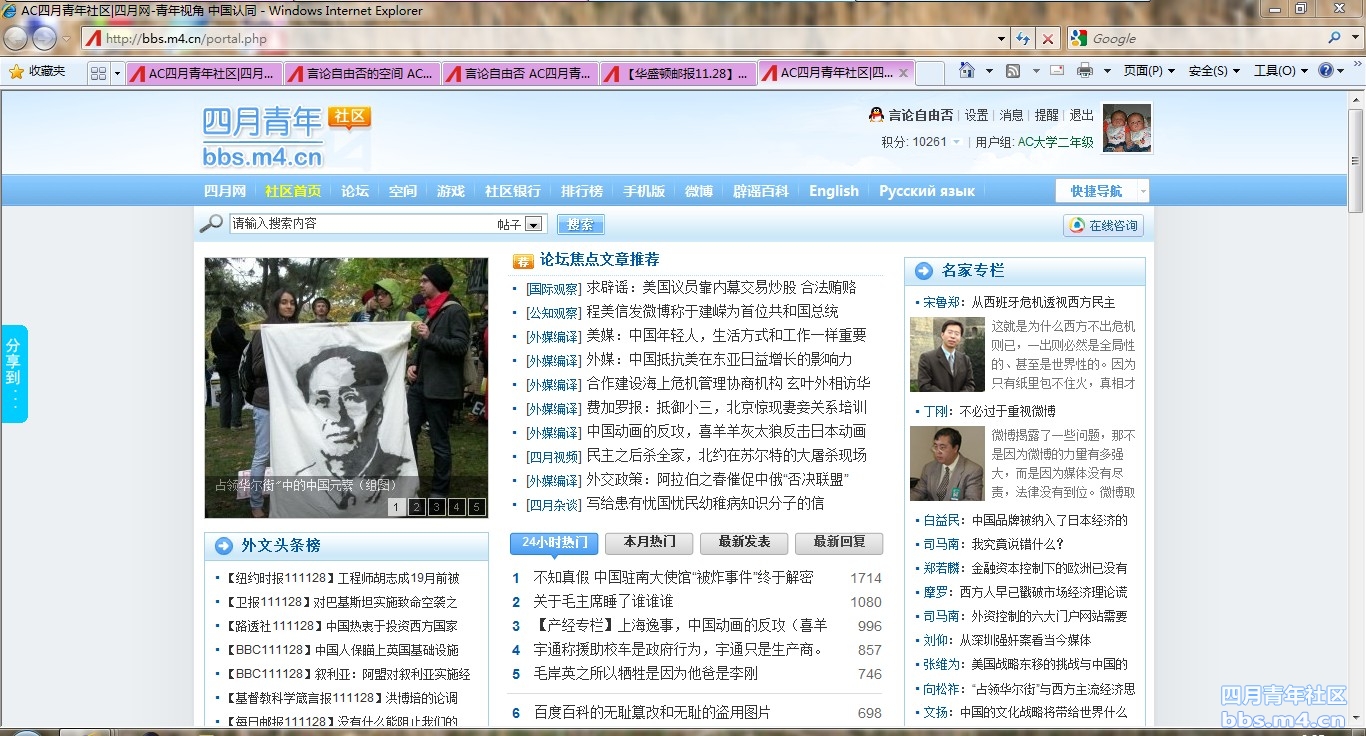Image resolution: width=1366 pixels, height=736 pixels.
Task: Click the browser address bar URL
Action: (x=186, y=39)
